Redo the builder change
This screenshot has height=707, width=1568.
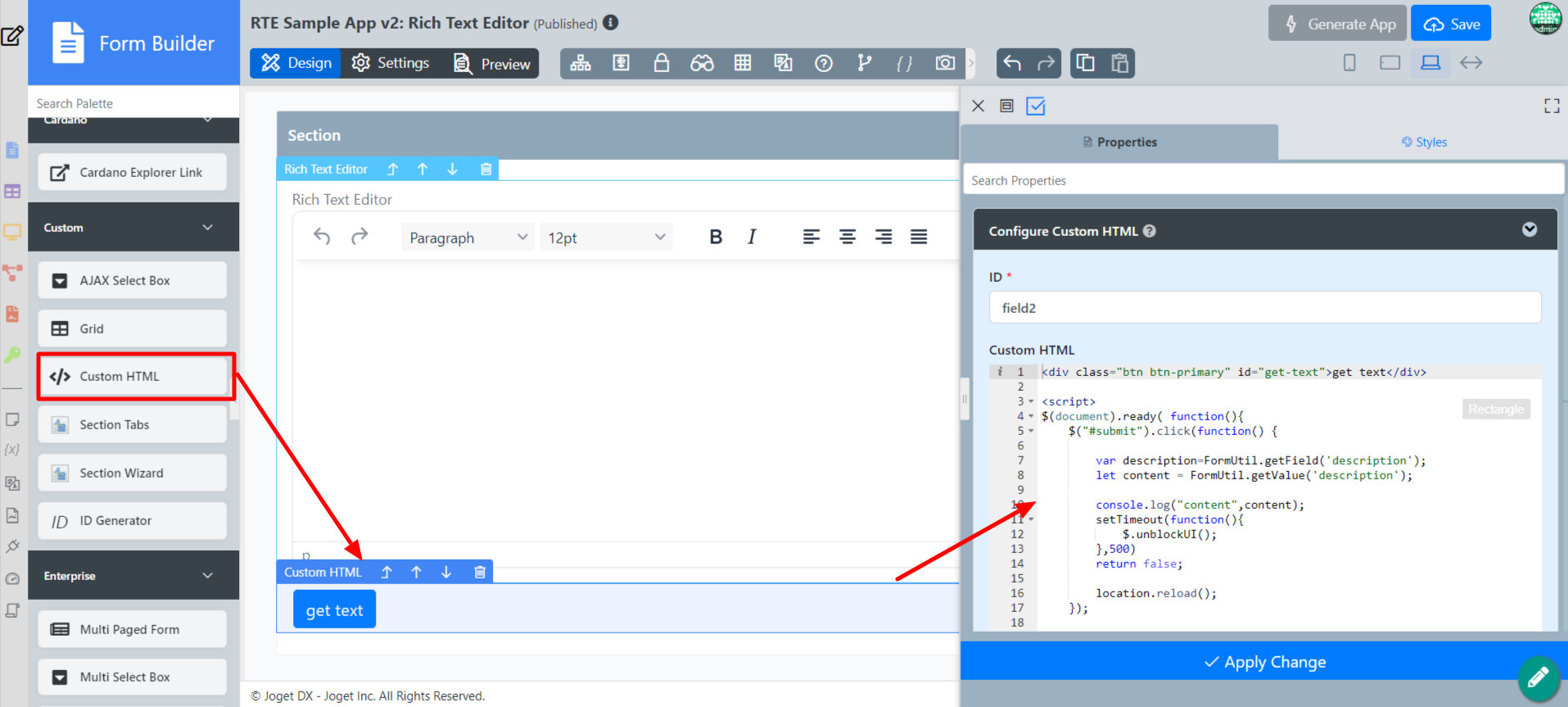(x=1046, y=63)
